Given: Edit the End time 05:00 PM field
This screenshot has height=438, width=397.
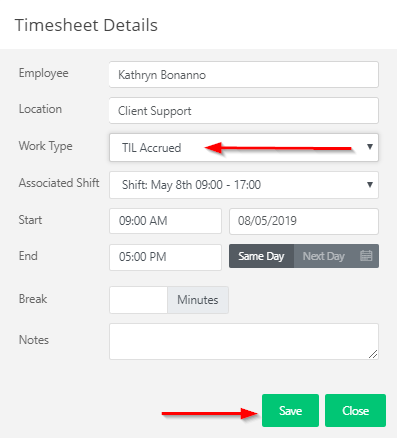Looking at the screenshot, I should click(165, 257).
